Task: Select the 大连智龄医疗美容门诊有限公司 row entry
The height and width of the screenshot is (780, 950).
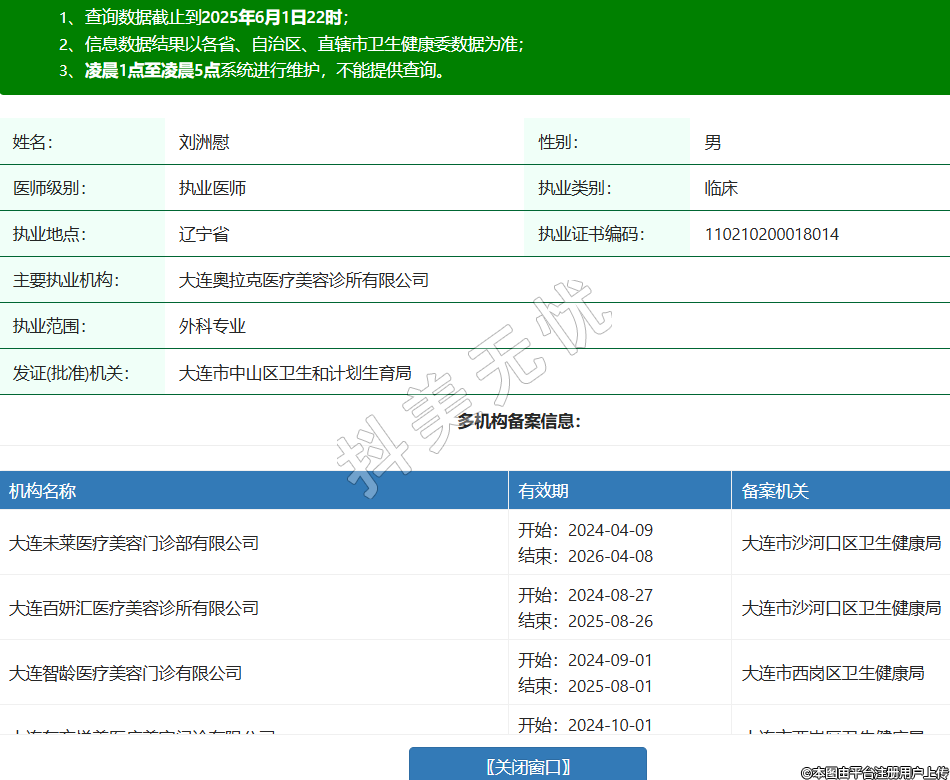Action: (126, 673)
